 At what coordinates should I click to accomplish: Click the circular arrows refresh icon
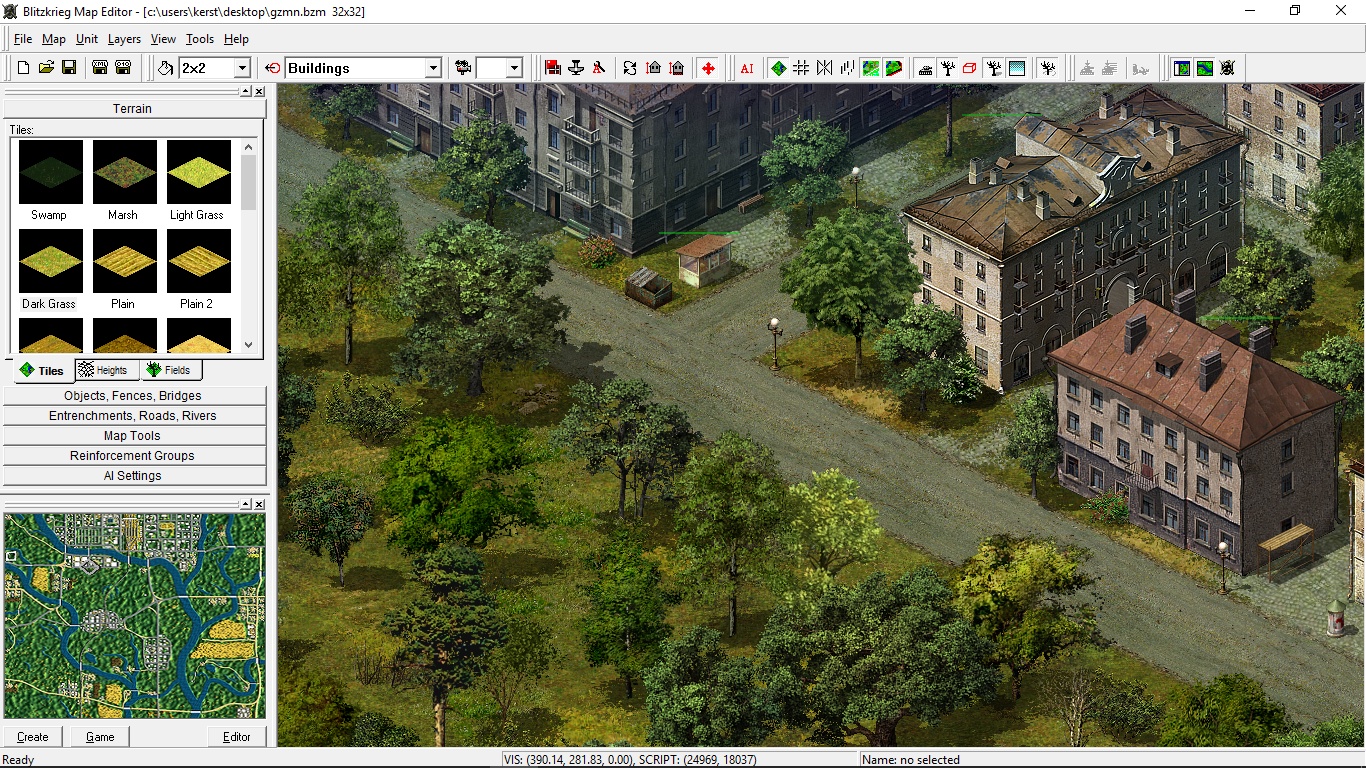coord(630,68)
